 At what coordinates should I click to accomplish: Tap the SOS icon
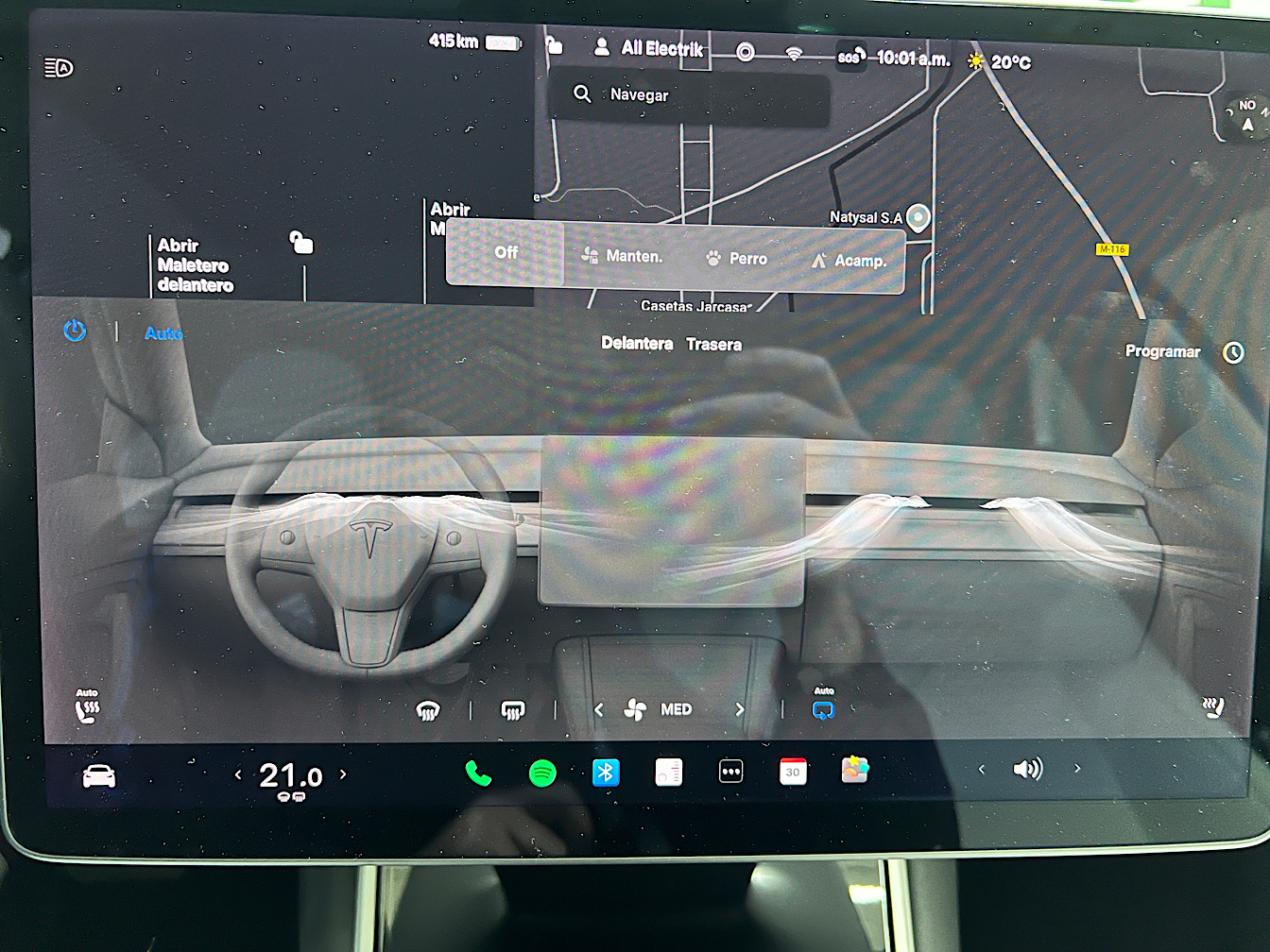pos(850,58)
